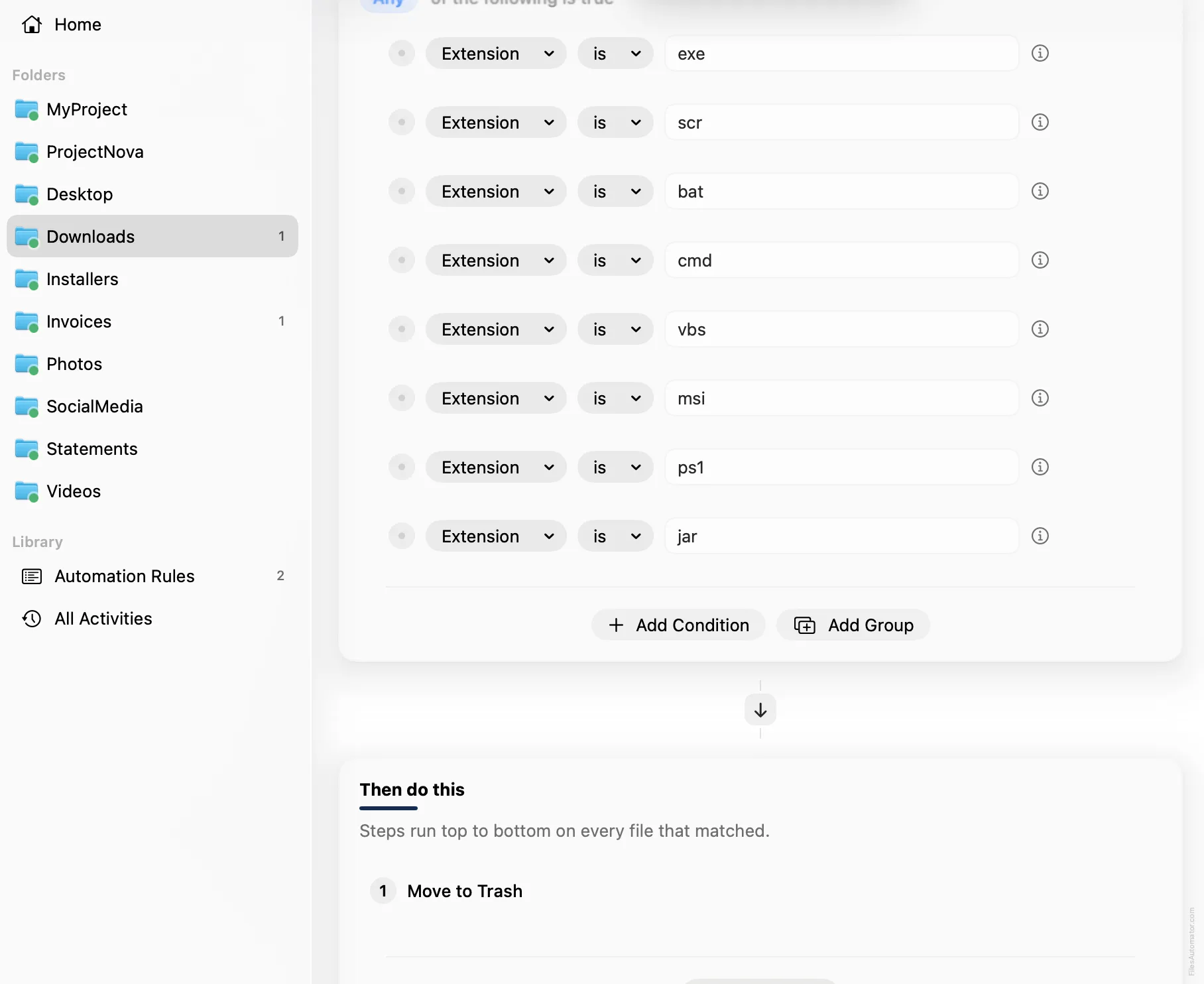Open Extension dropdown in the ps1 row
The height and width of the screenshot is (984, 1204).
click(x=496, y=467)
